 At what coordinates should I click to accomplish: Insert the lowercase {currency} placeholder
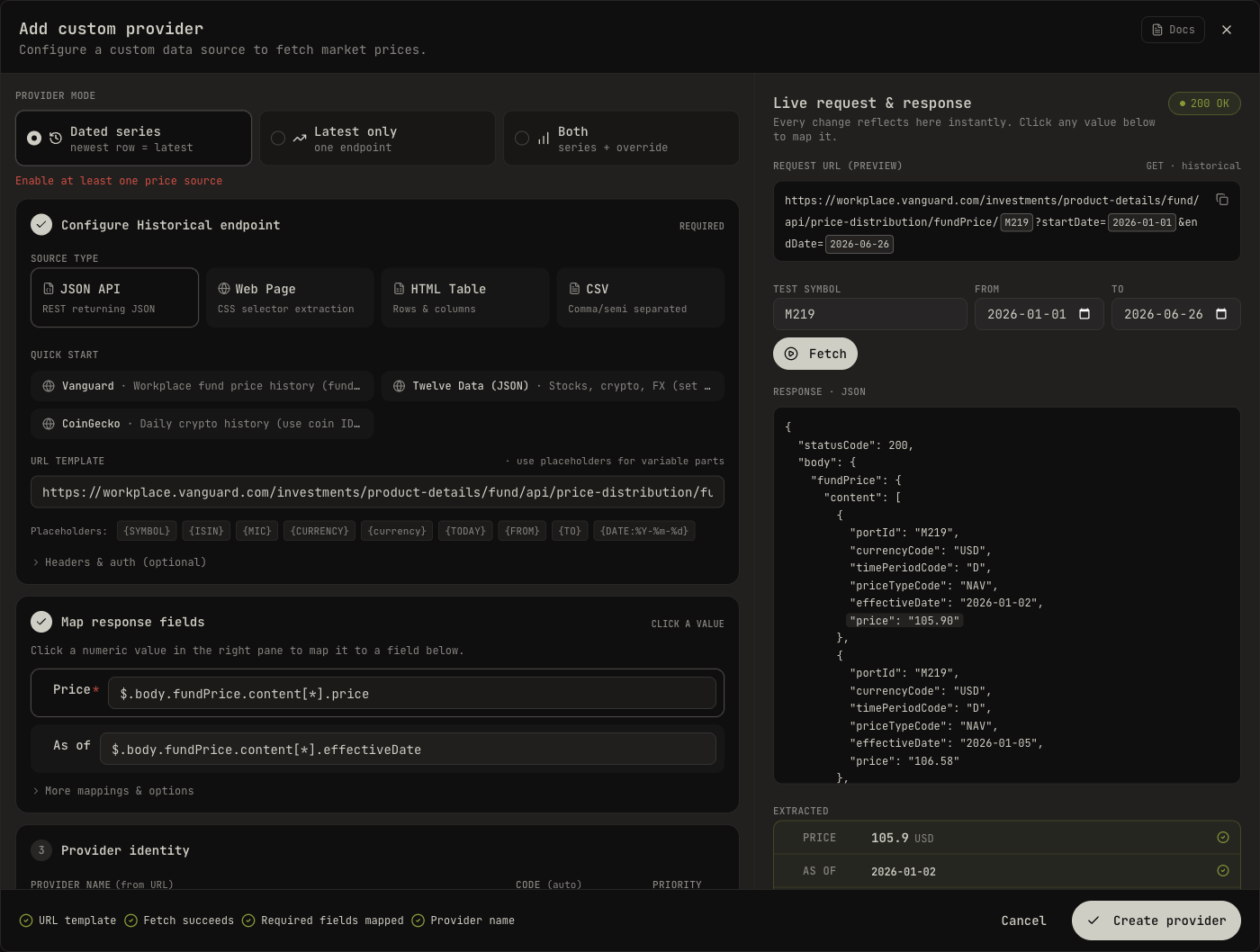(x=397, y=531)
